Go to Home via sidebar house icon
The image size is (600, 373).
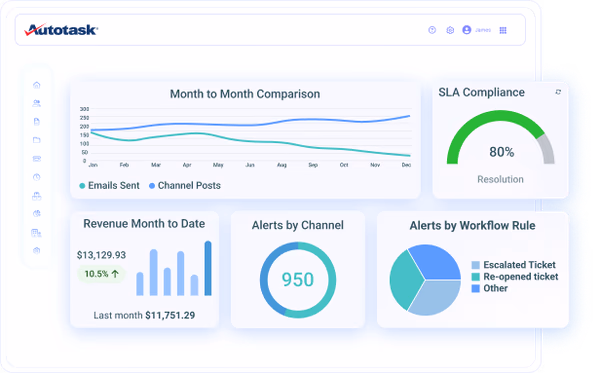click(x=37, y=85)
